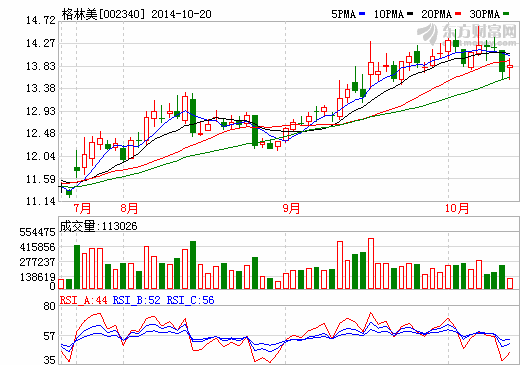
Task: Click the 11.59 price axis label
Action: 41,179
